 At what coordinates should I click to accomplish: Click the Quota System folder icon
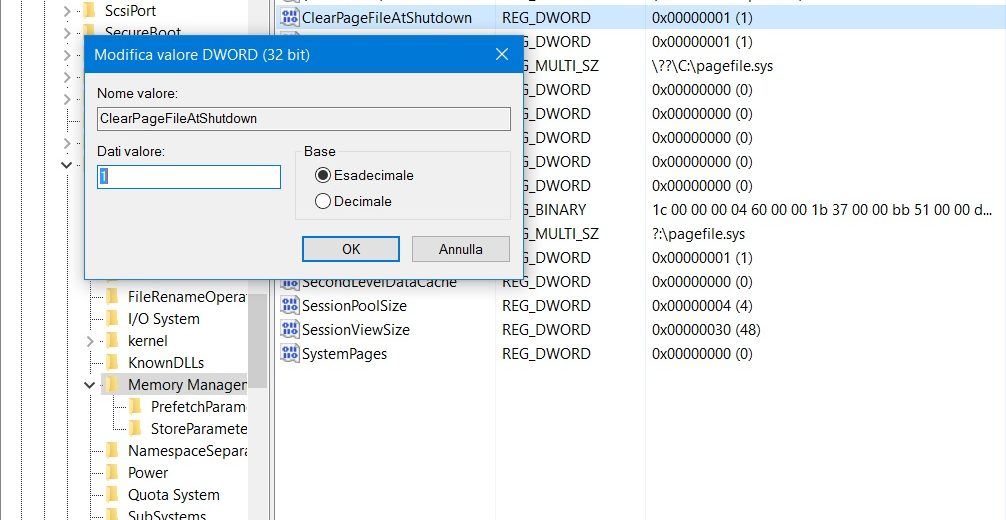(x=113, y=494)
